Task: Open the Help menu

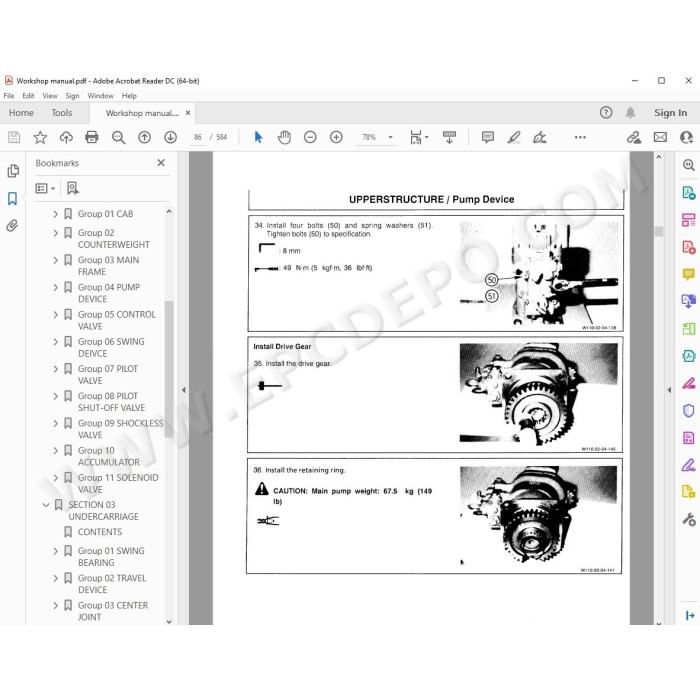Action: [129, 96]
